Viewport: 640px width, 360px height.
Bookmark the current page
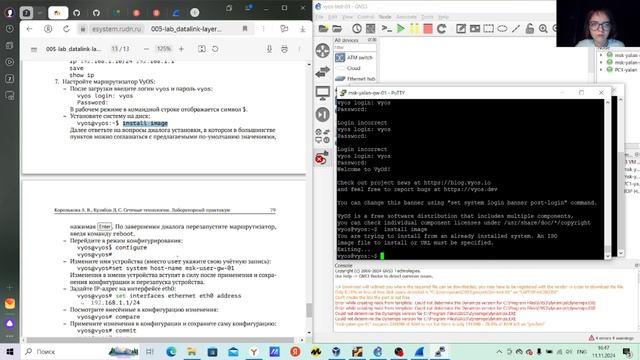(245, 29)
